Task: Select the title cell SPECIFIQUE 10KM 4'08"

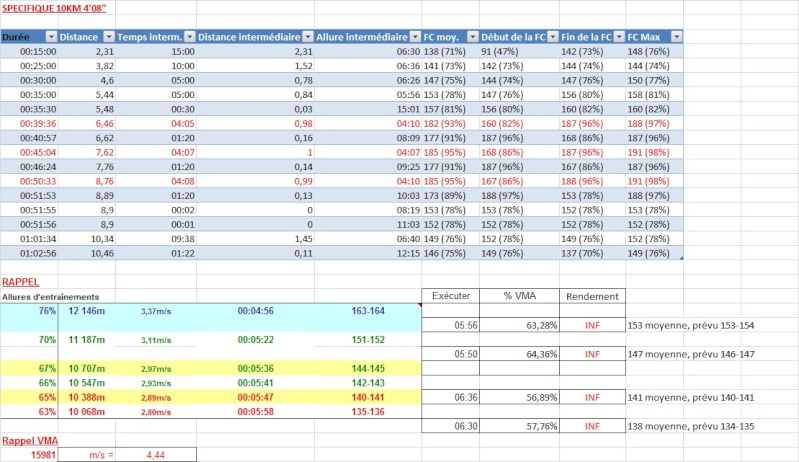Action: (x=54, y=8)
